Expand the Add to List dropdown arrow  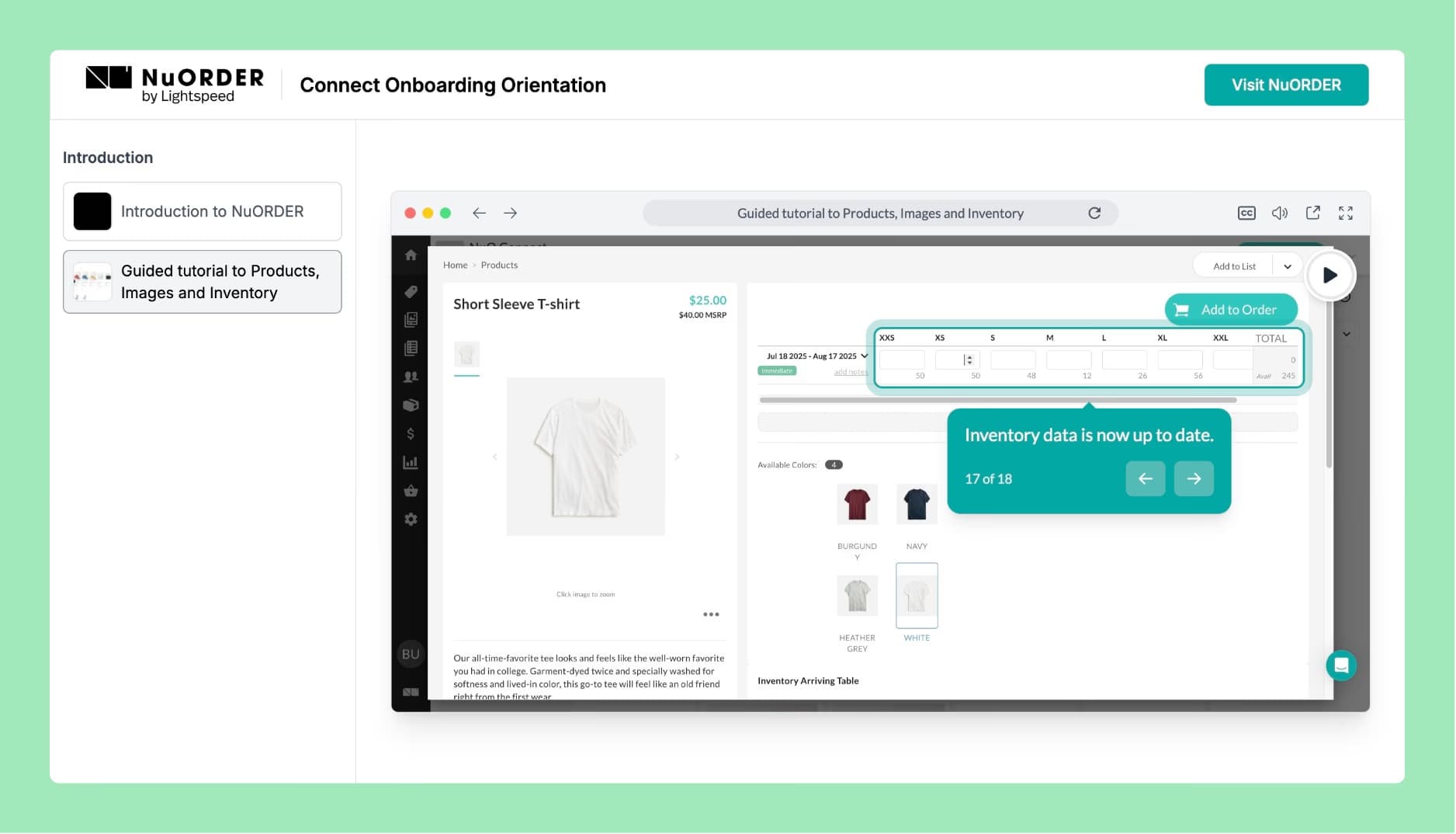click(1288, 266)
